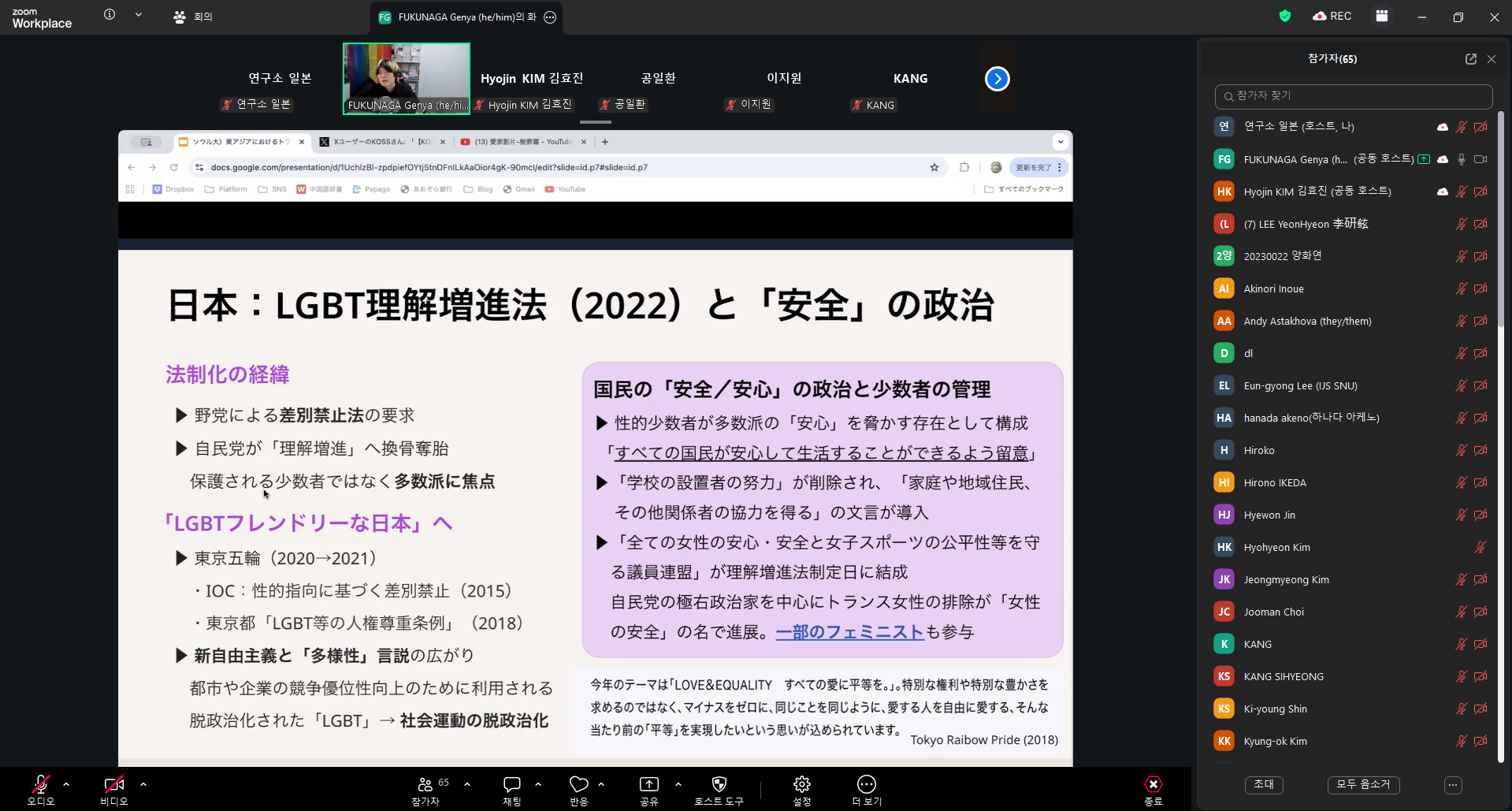This screenshot has height=811, width=1512.
Task: Click the more options ellipsis icon
Action: click(866, 784)
